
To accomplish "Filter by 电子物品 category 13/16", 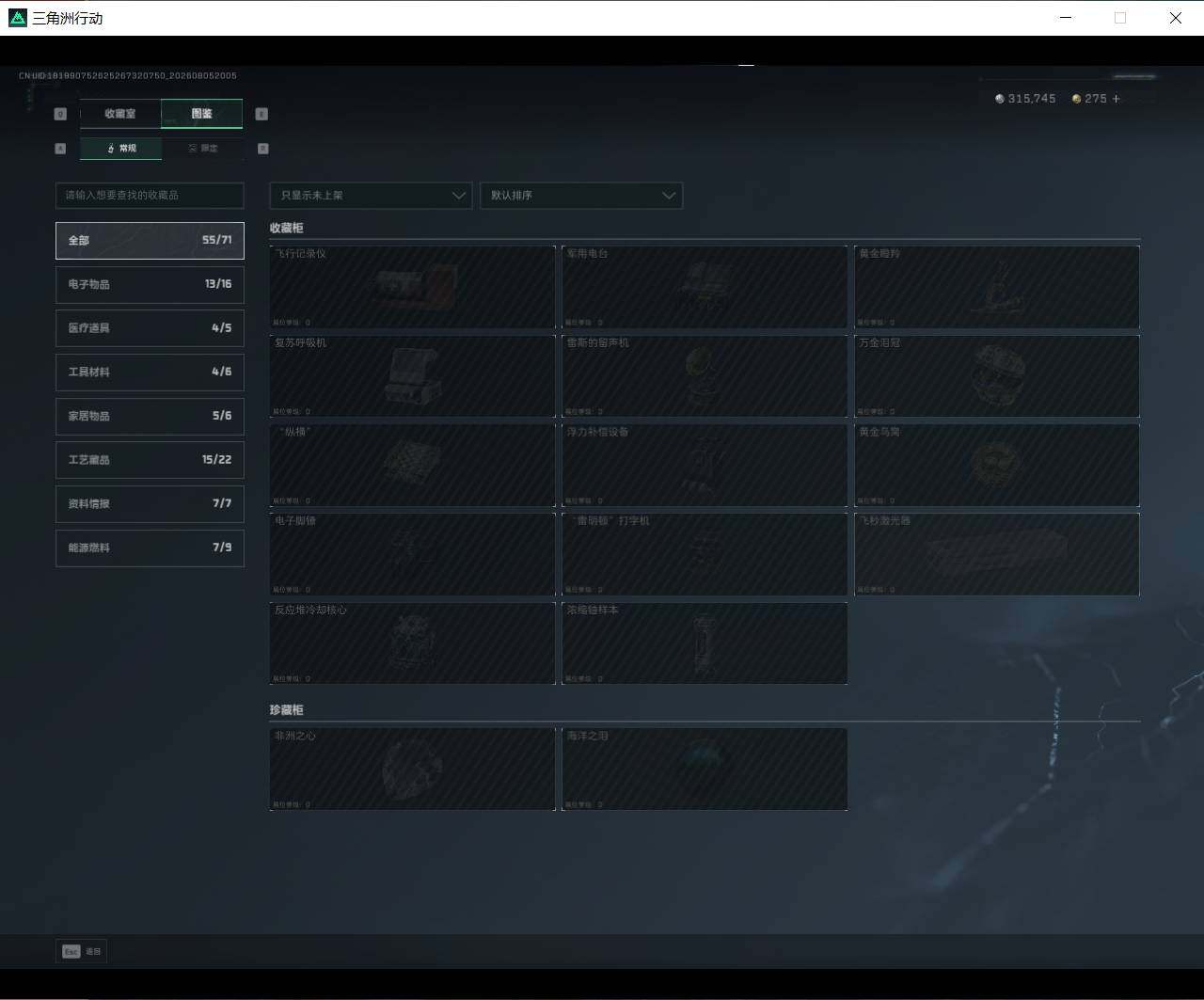I will coord(150,284).
